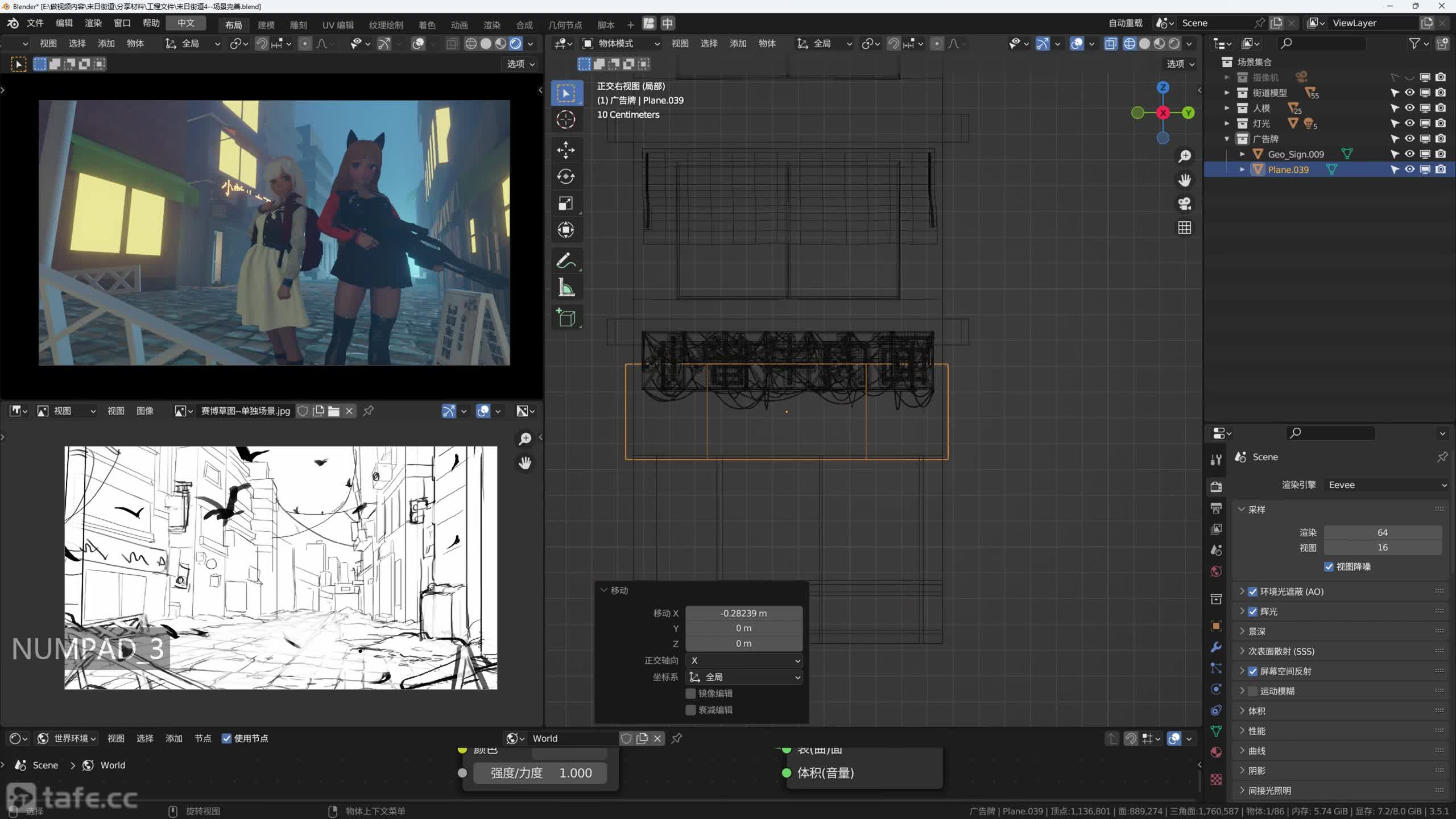This screenshot has height=819, width=1456.
Task: Open the 编辑 menu
Action: click(x=64, y=23)
